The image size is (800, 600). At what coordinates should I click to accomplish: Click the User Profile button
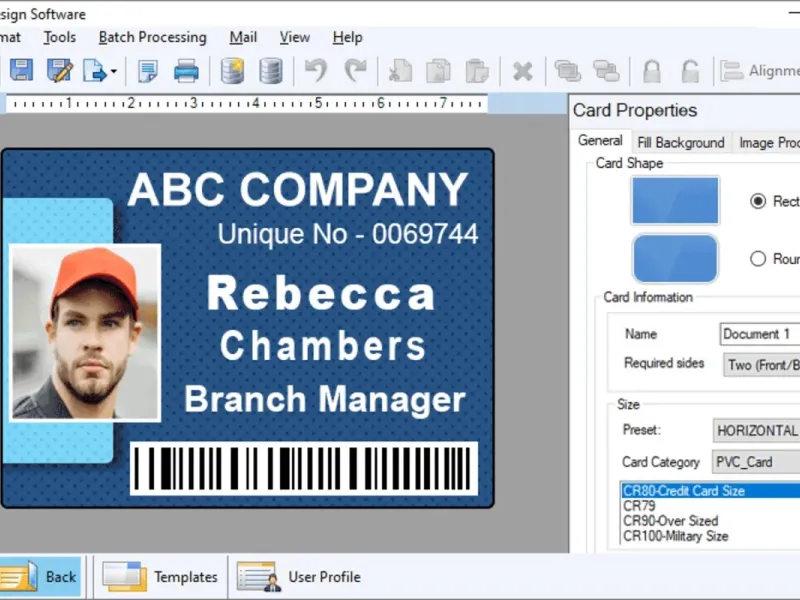[299, 577]
